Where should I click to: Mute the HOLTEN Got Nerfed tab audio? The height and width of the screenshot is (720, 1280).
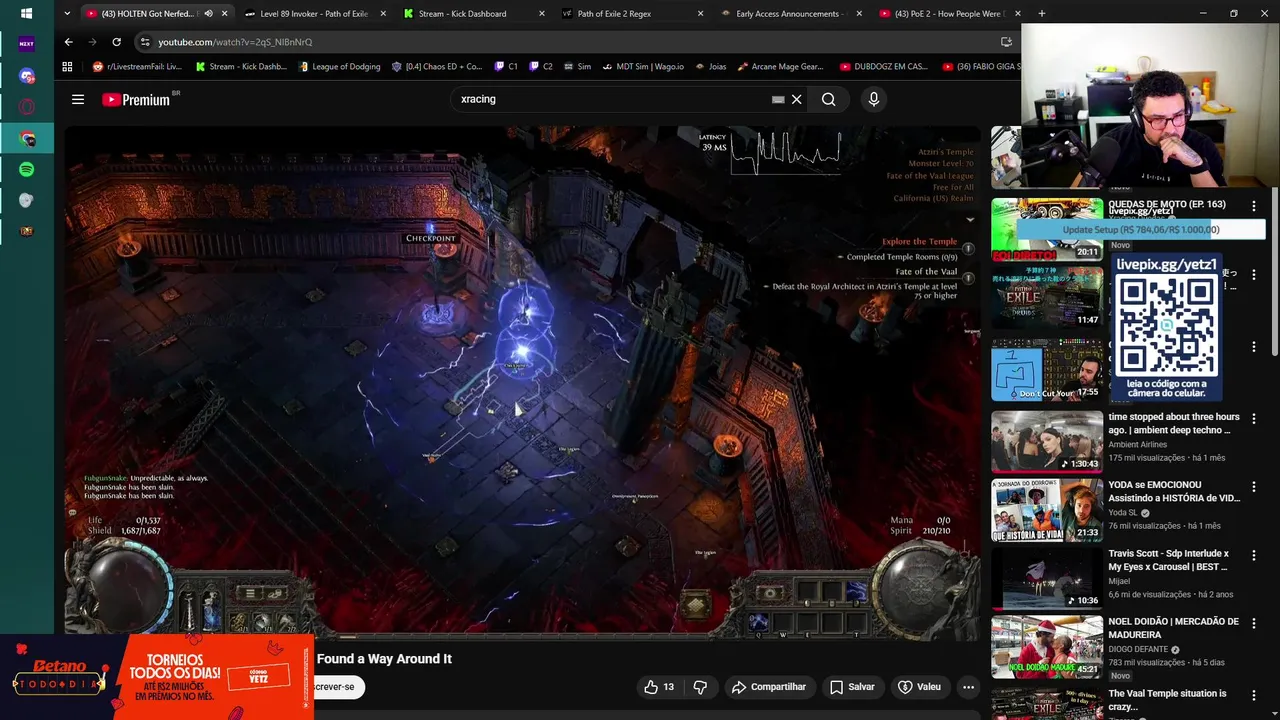tap(208, 14)
